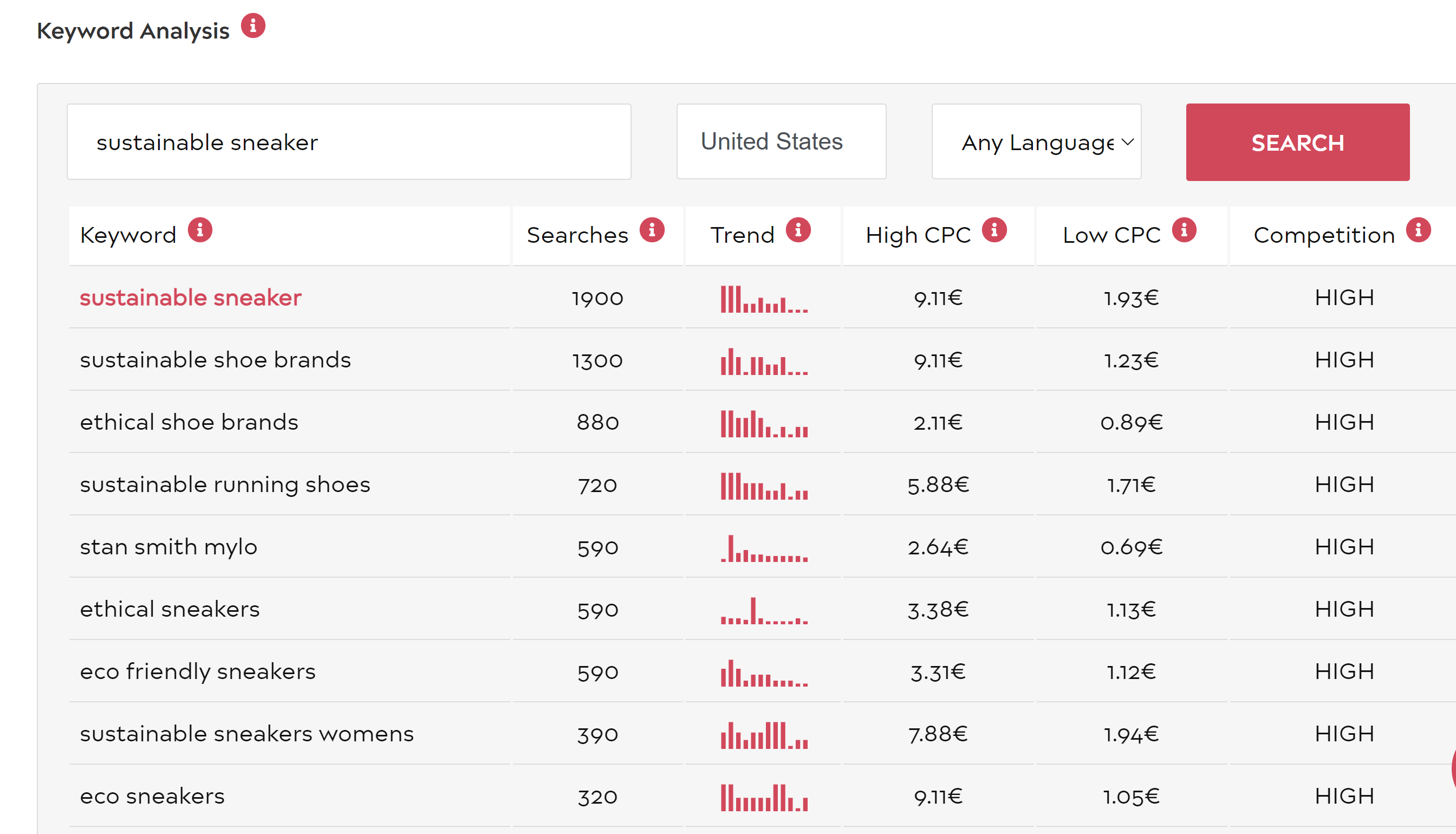The image size is (1456, 834).
Task: Select the sustainable sneakers womens keyword
Action: [247, 734]
